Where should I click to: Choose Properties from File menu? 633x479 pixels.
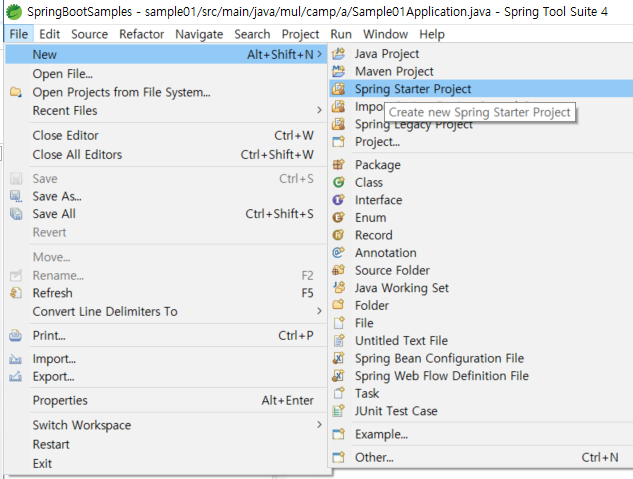point(166,400)
